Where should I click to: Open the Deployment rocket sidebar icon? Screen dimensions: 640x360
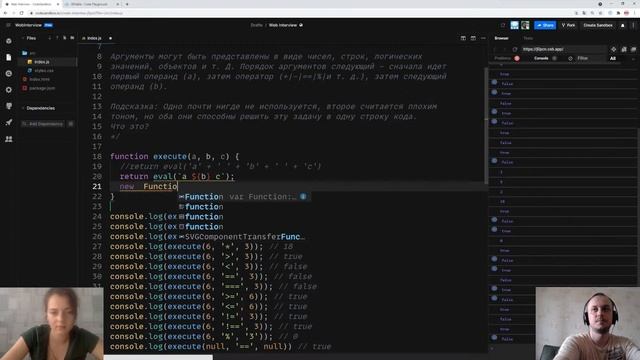[9, 122]
